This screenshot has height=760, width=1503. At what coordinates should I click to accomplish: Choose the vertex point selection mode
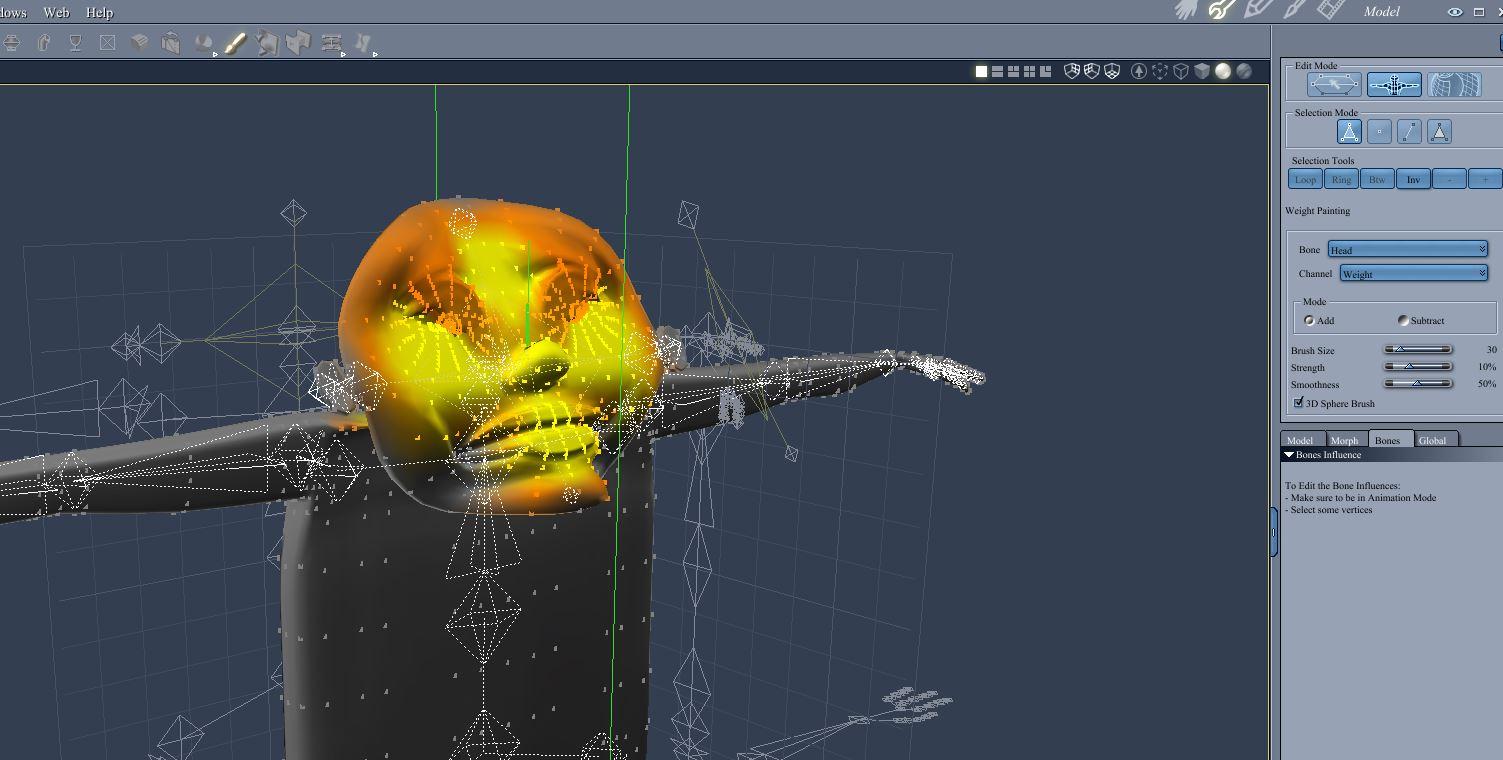click(x=1379, y=131)
